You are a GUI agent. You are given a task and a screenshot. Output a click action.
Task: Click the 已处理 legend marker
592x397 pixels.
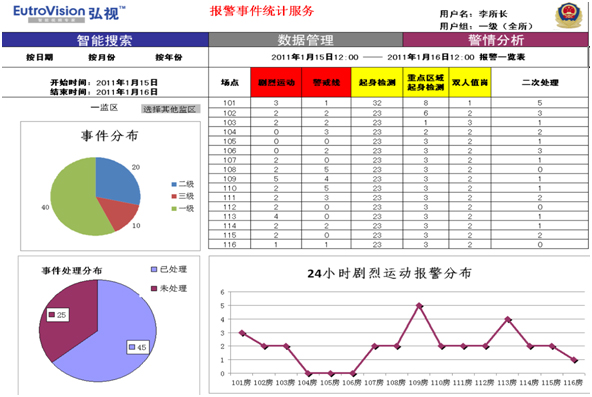coord(154,269)
